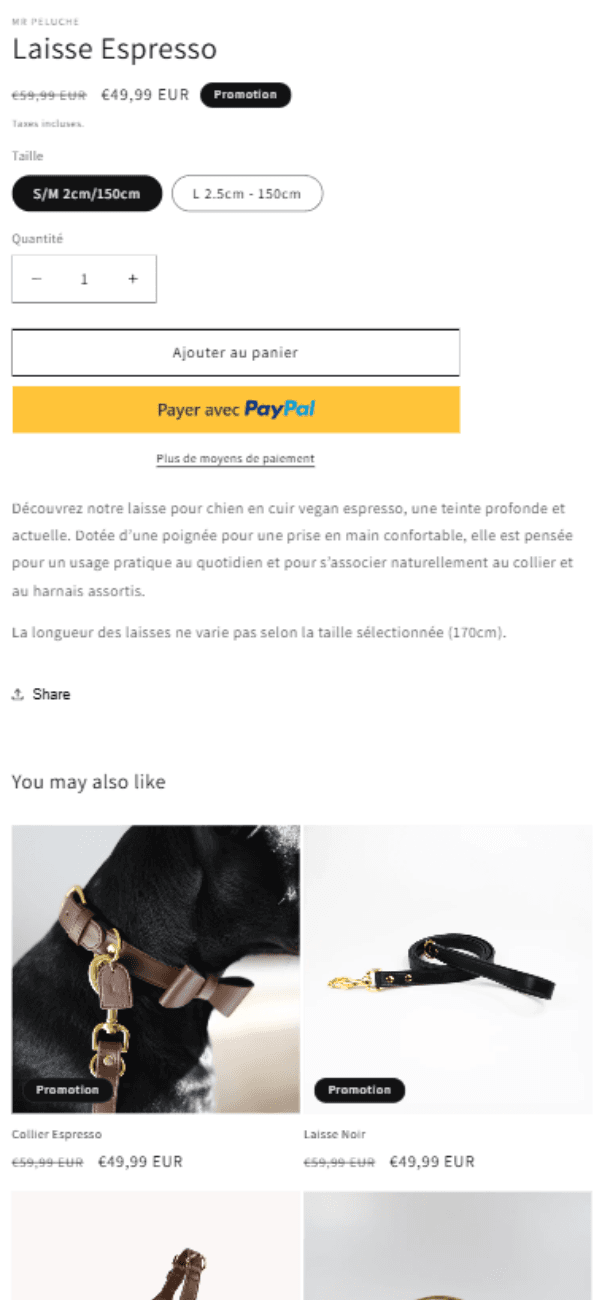
Task: Click the PayPal logo on the yellow button
Action: [x=280, y=409]
